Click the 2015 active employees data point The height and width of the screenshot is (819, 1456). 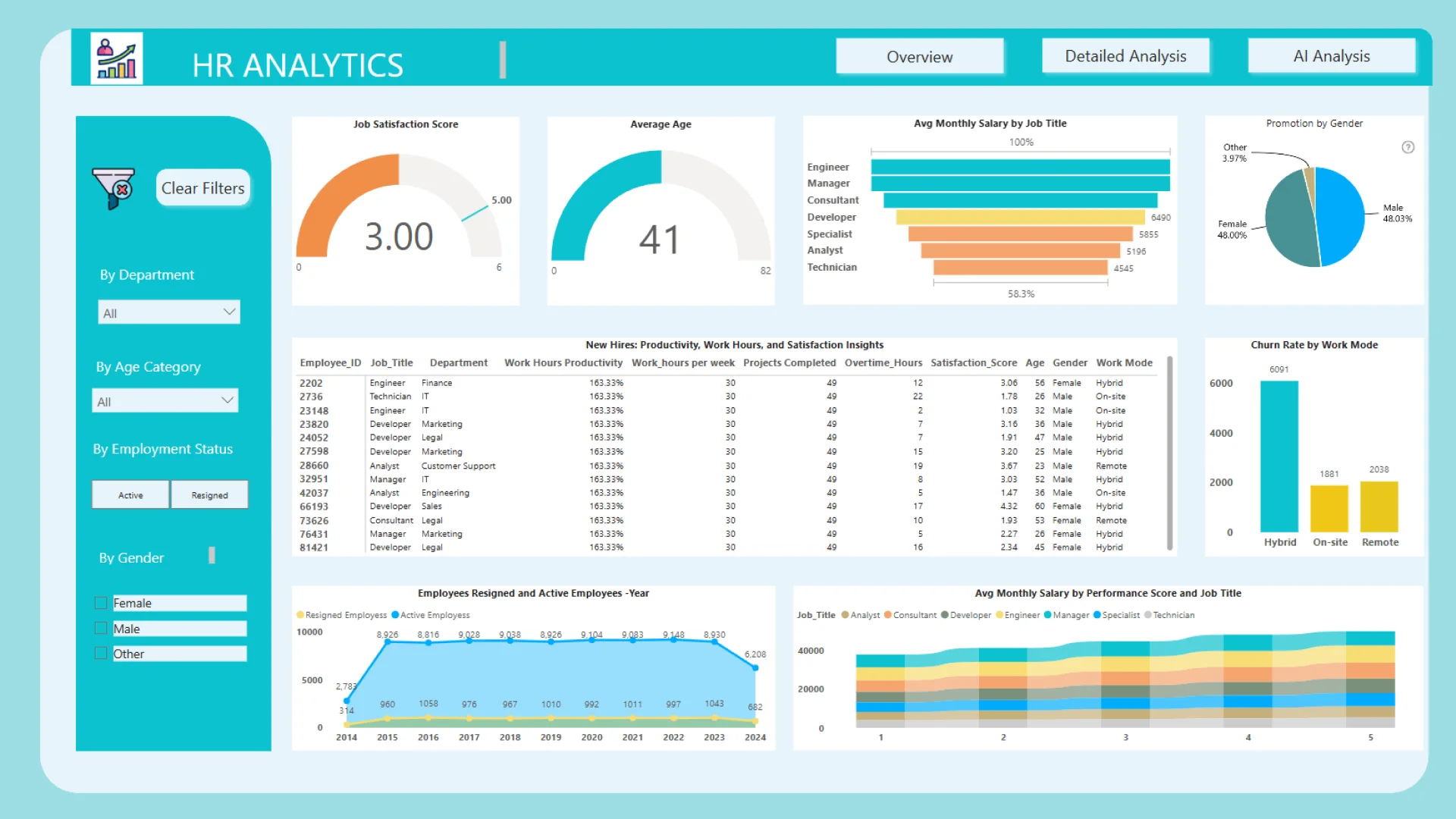[x=388, y=642]
